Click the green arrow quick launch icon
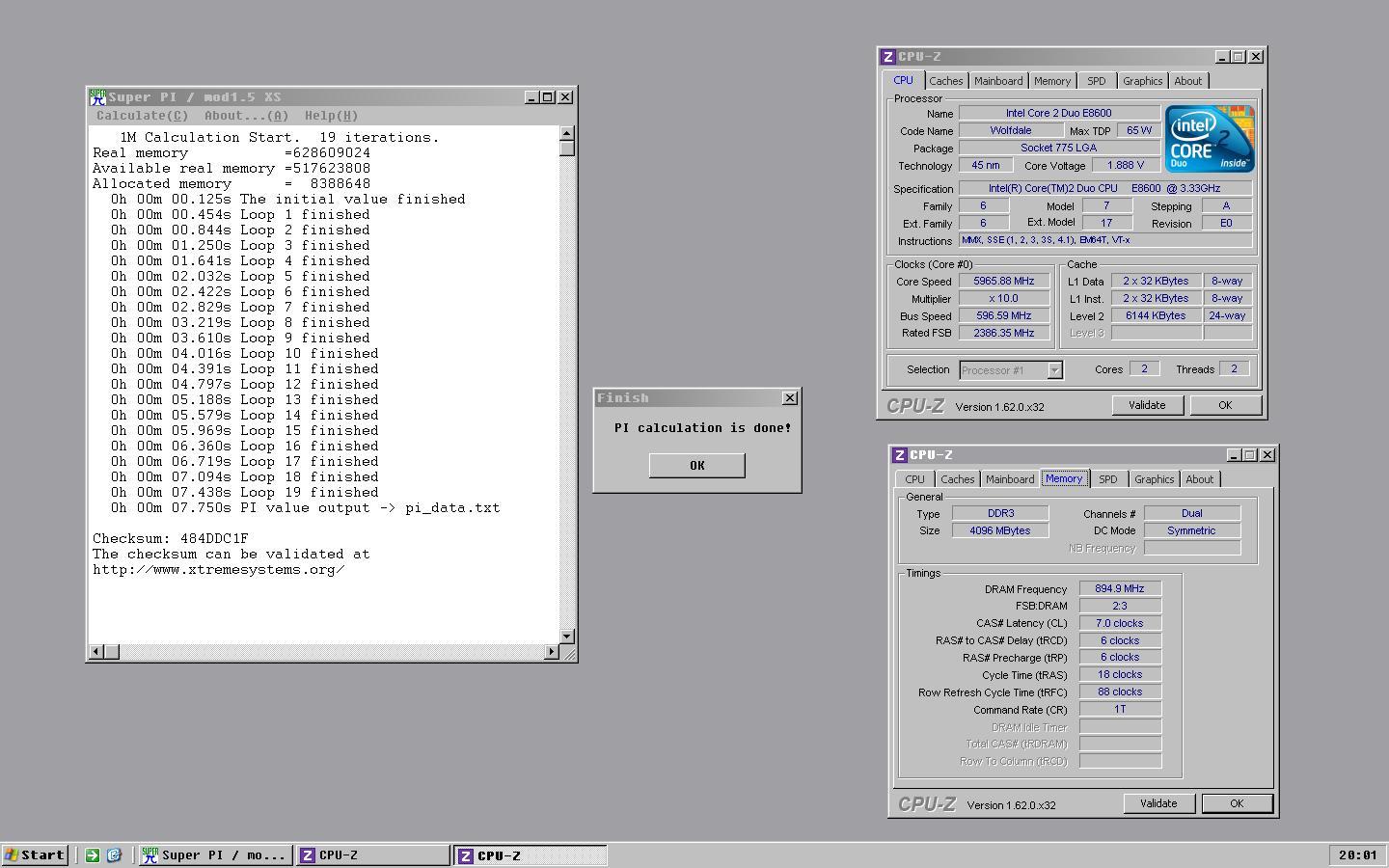The image size is (1389, 868). click(93, 854)
